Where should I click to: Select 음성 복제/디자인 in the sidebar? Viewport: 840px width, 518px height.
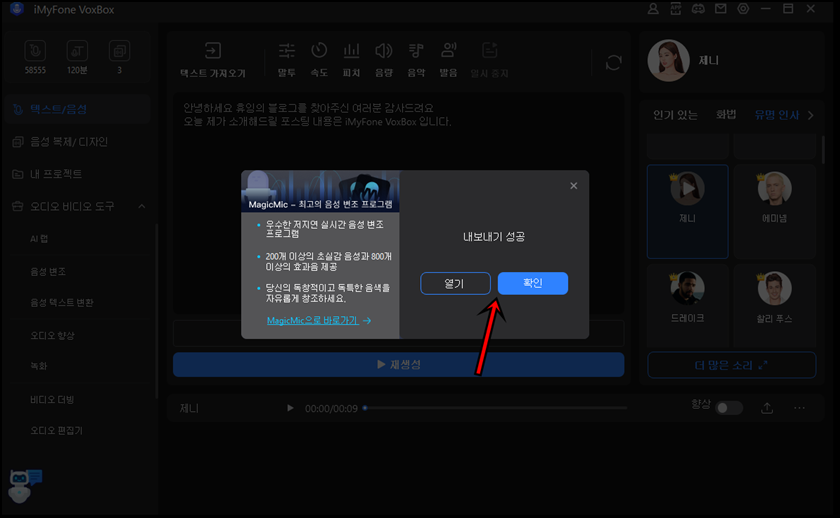[77, 142]
